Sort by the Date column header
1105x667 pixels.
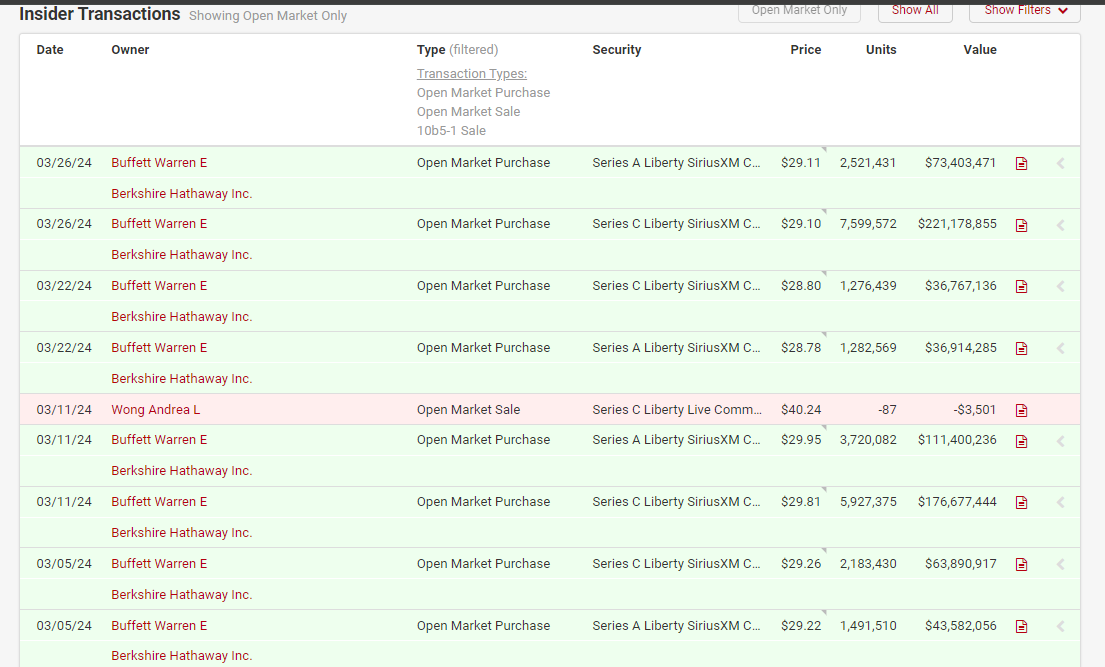[x=50, y=49]
